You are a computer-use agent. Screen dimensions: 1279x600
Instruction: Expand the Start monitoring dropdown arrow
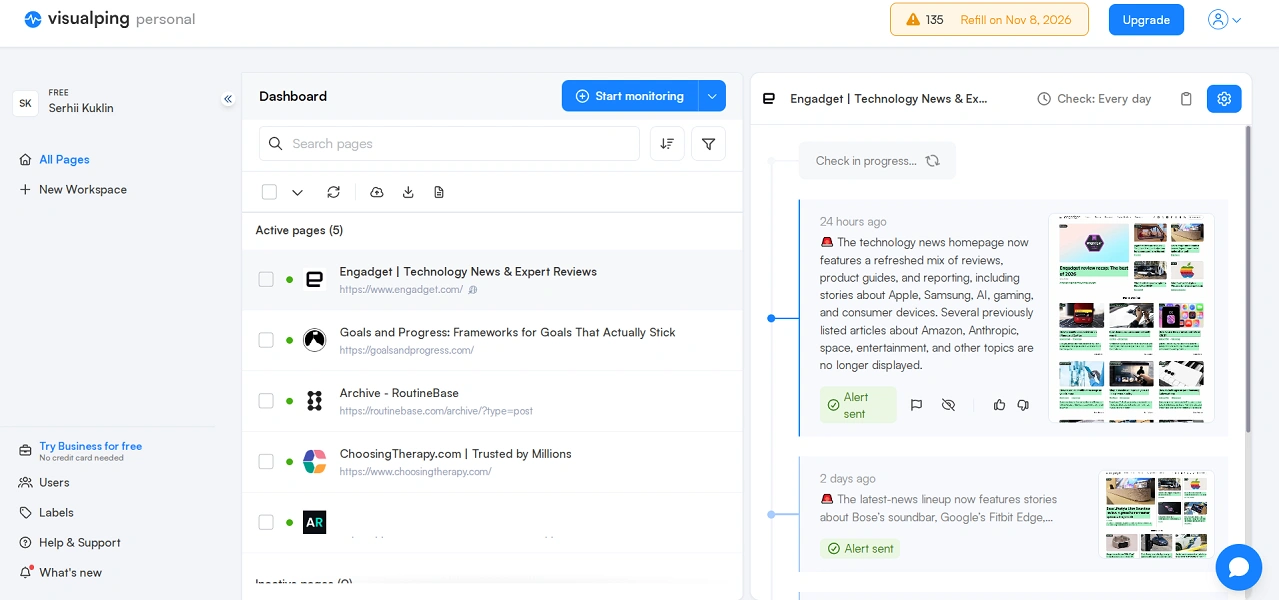(712, 96)
